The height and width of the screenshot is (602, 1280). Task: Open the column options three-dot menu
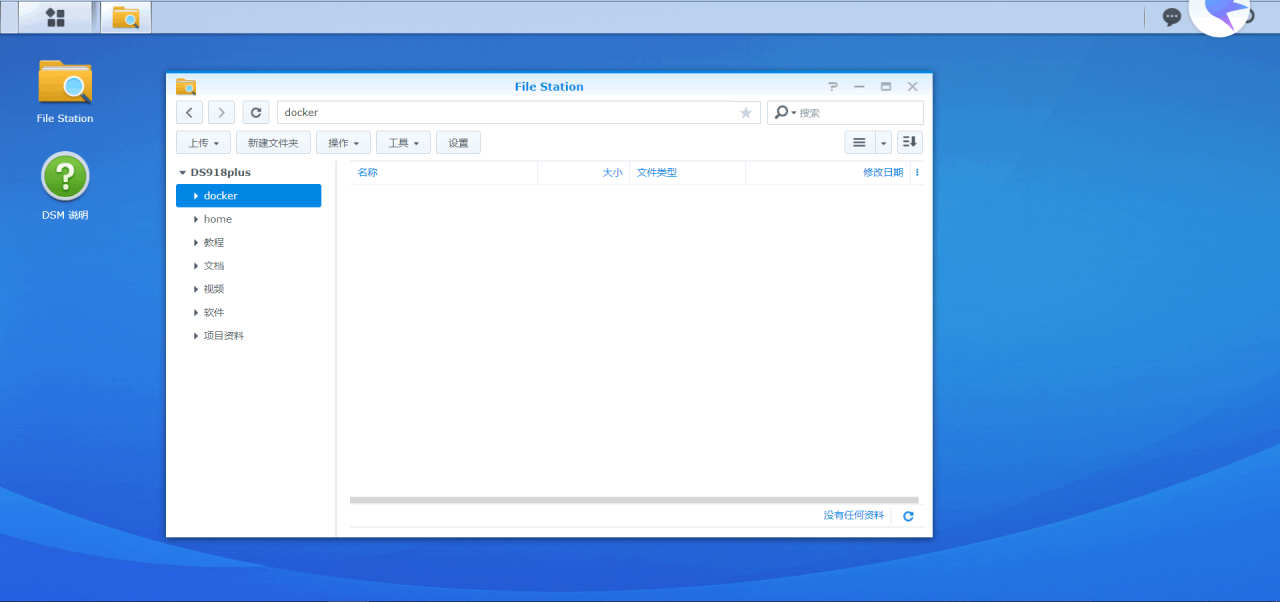pyautogui.click(x=917, y=172)
